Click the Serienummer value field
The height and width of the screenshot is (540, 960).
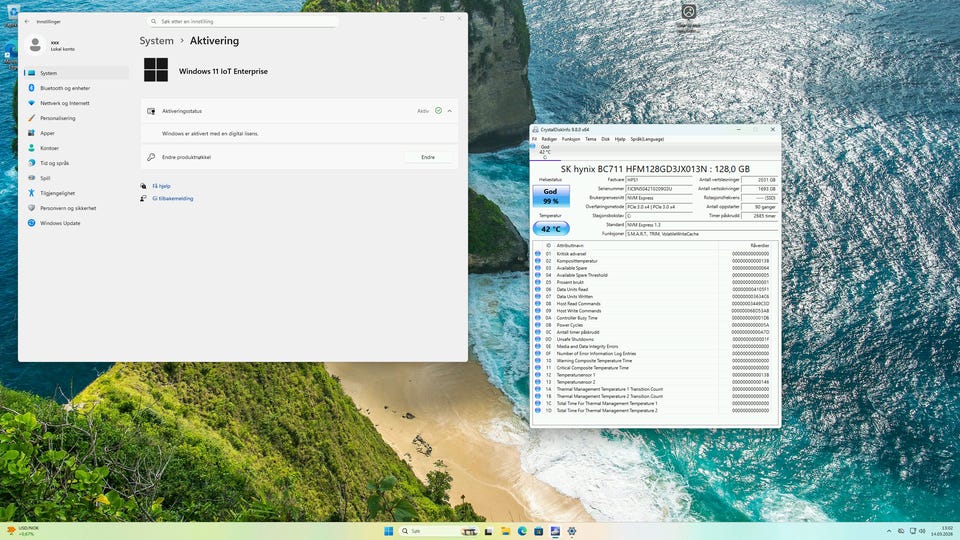659,189
